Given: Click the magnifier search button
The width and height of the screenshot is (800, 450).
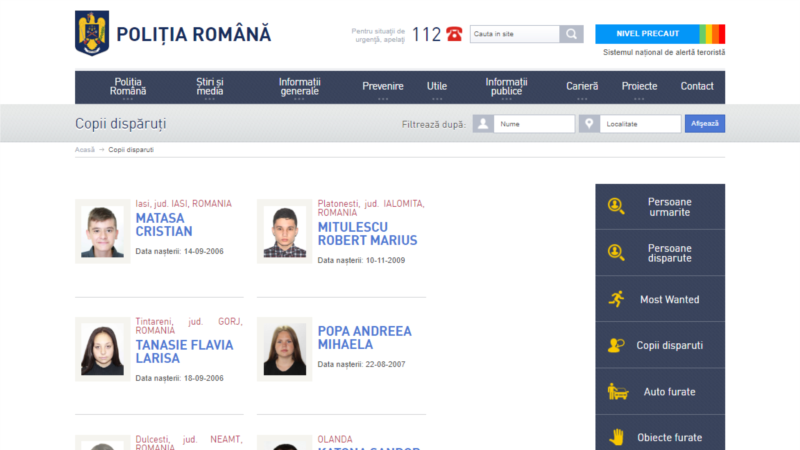Looking at the screenshot, I should pyautogui.click(x=571, y=34).
